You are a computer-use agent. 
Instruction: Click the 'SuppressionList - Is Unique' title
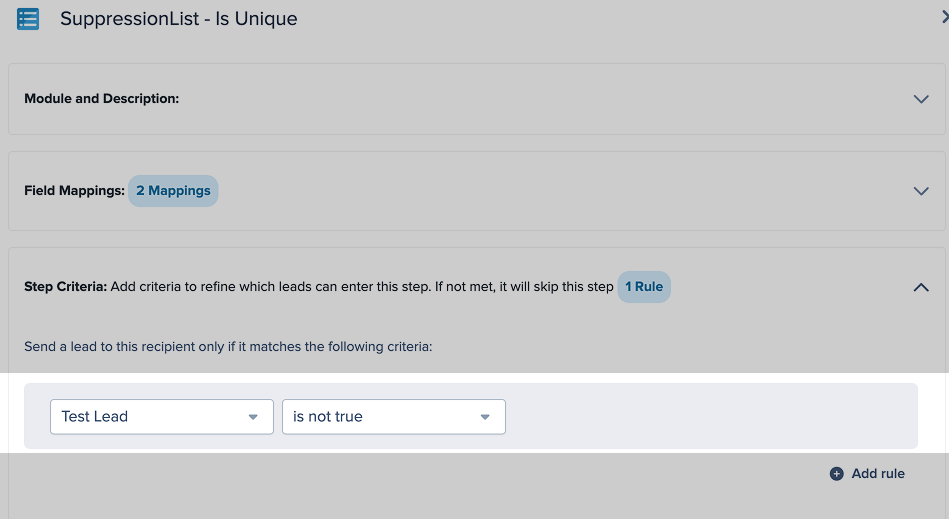pos(178,19)
